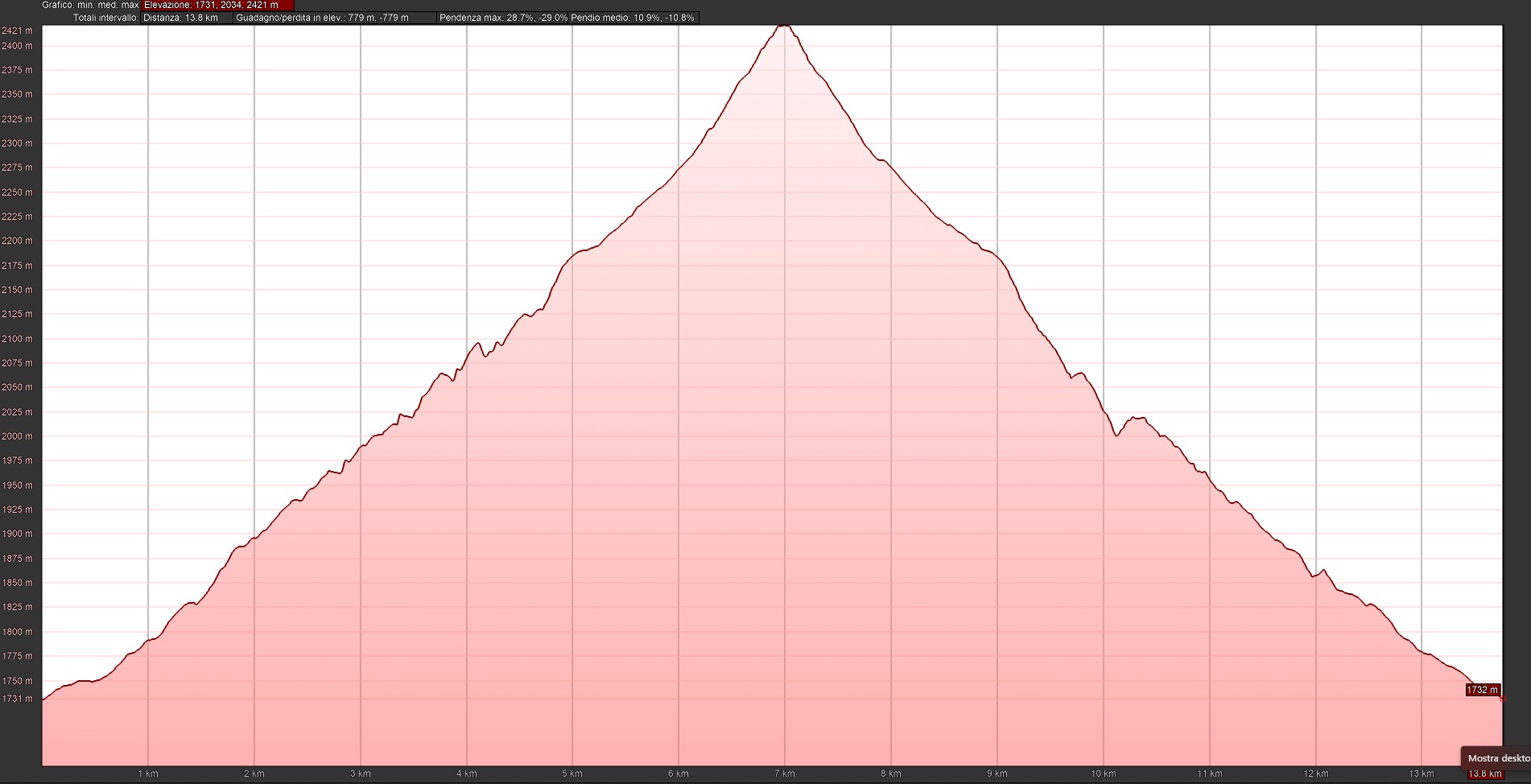Click the Grafico: min. med. max label
Image resolution: width=1531 pixels, height=784 pixels.
(x=90, y=5)
